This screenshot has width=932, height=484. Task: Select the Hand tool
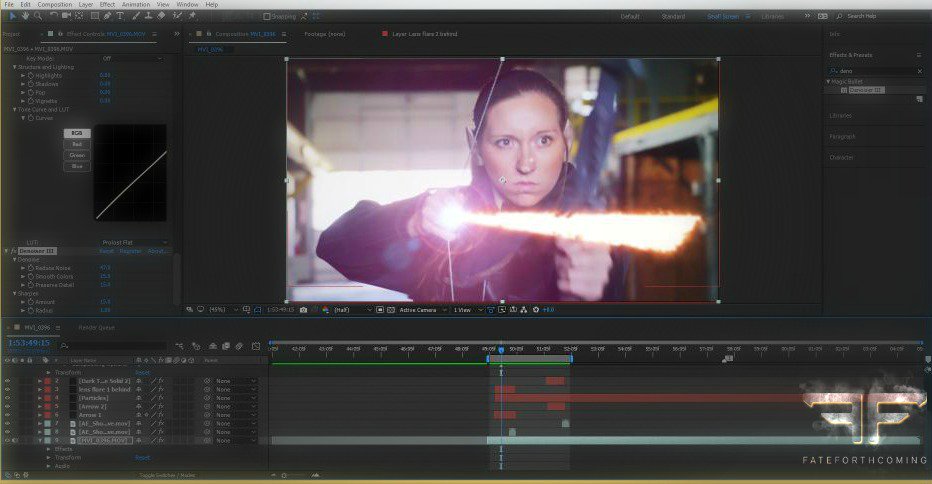point(26,16)
